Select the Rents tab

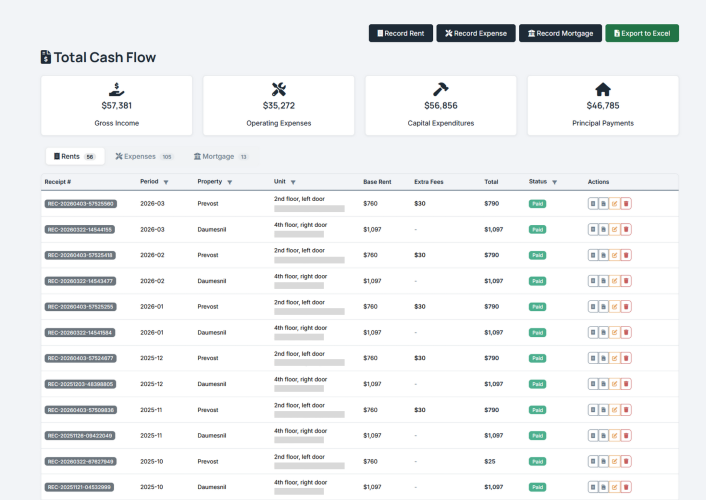point(74,157)
